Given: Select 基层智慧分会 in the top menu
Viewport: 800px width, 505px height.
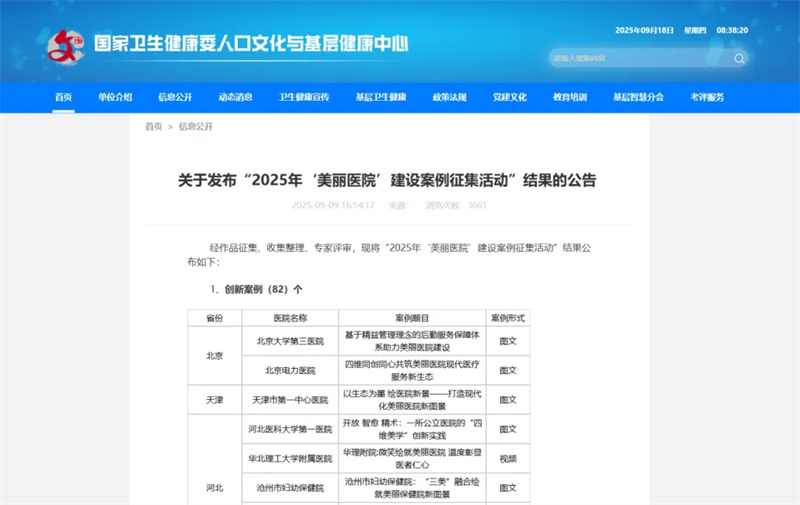Looking at the screenshot, I should coord(638,97).
